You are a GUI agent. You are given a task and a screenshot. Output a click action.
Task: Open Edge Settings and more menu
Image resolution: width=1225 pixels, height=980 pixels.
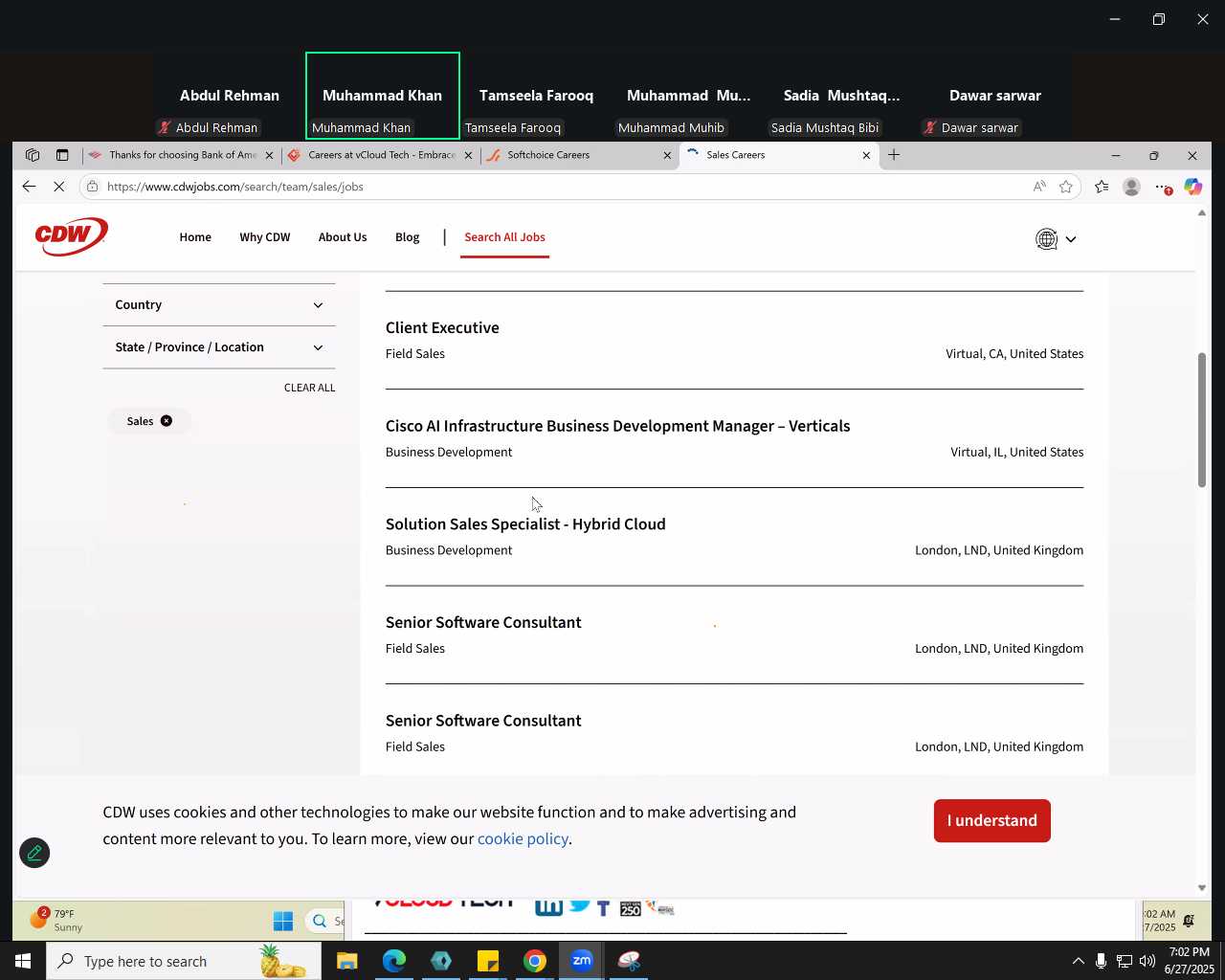(1162, 187)
